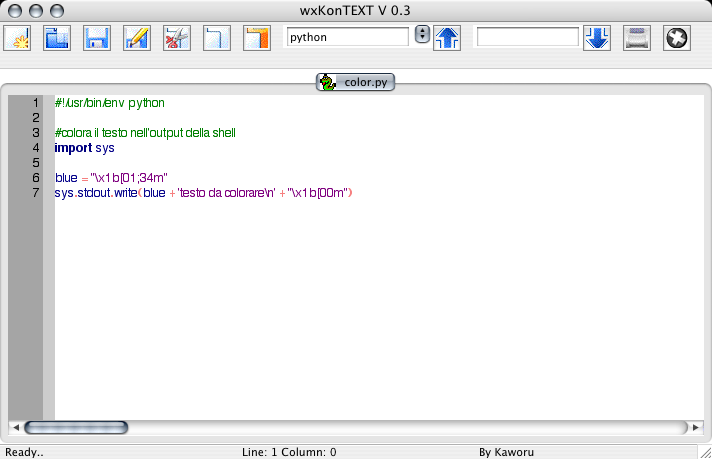Click the scissors cut icon

pyautogui.click(x=177, y=39)
